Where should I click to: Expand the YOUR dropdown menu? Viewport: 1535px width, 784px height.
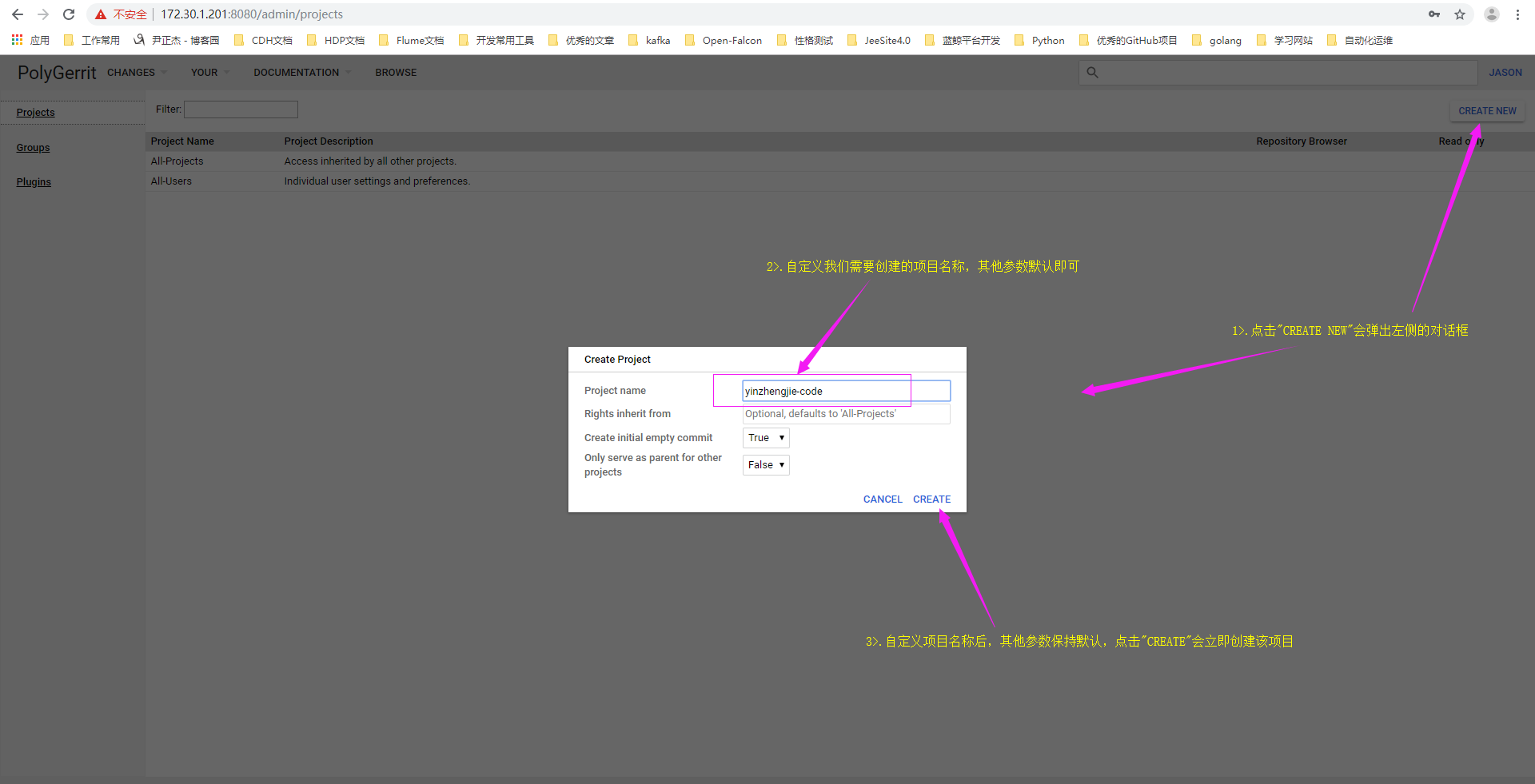(x=209, y=72)
